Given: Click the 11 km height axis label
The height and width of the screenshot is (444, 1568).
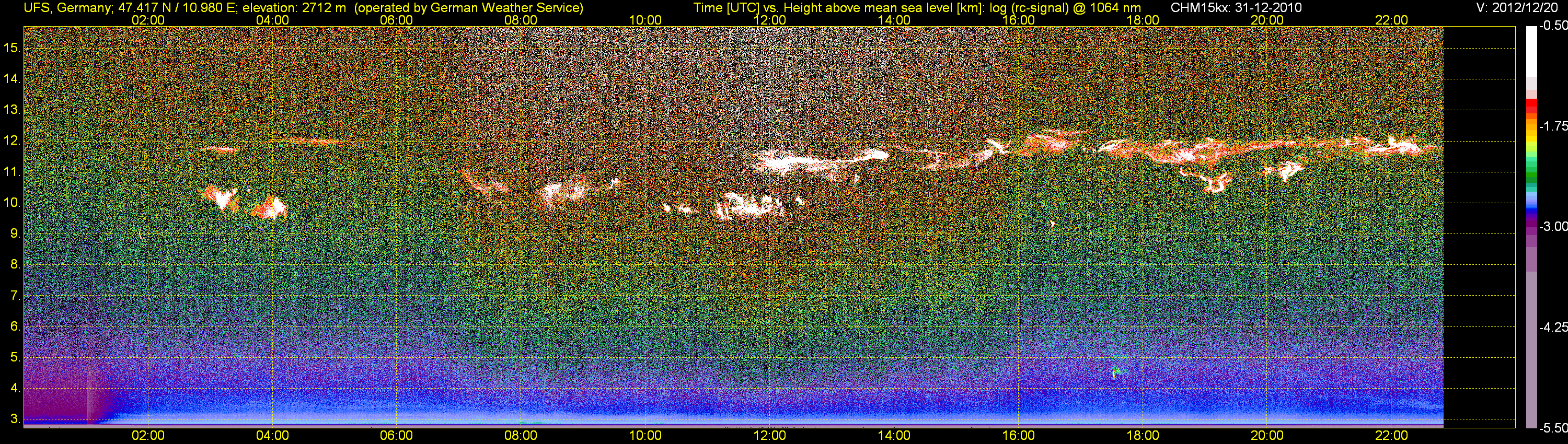Looking at the screenshot, I should (x=12, y=172).
